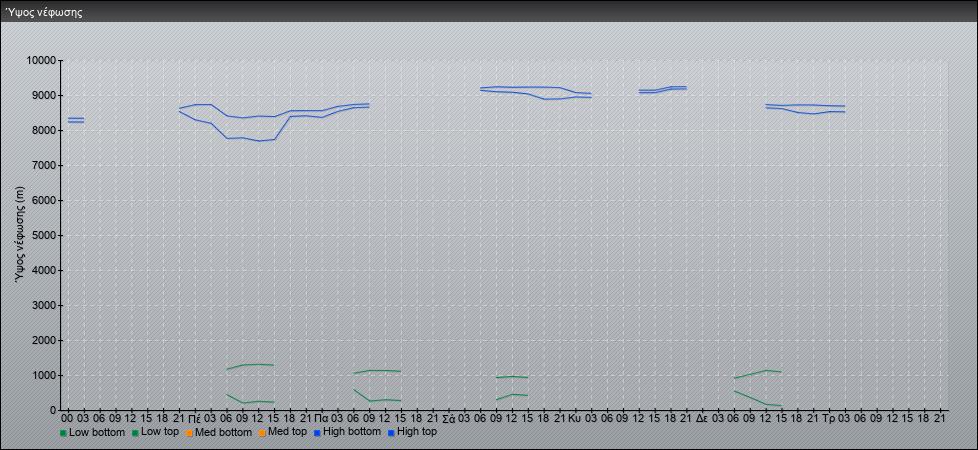Click the vertical 'Ύψος νέφωσης (m)' axis title
The width and height of the screenshot is (978, 450).
20,235
